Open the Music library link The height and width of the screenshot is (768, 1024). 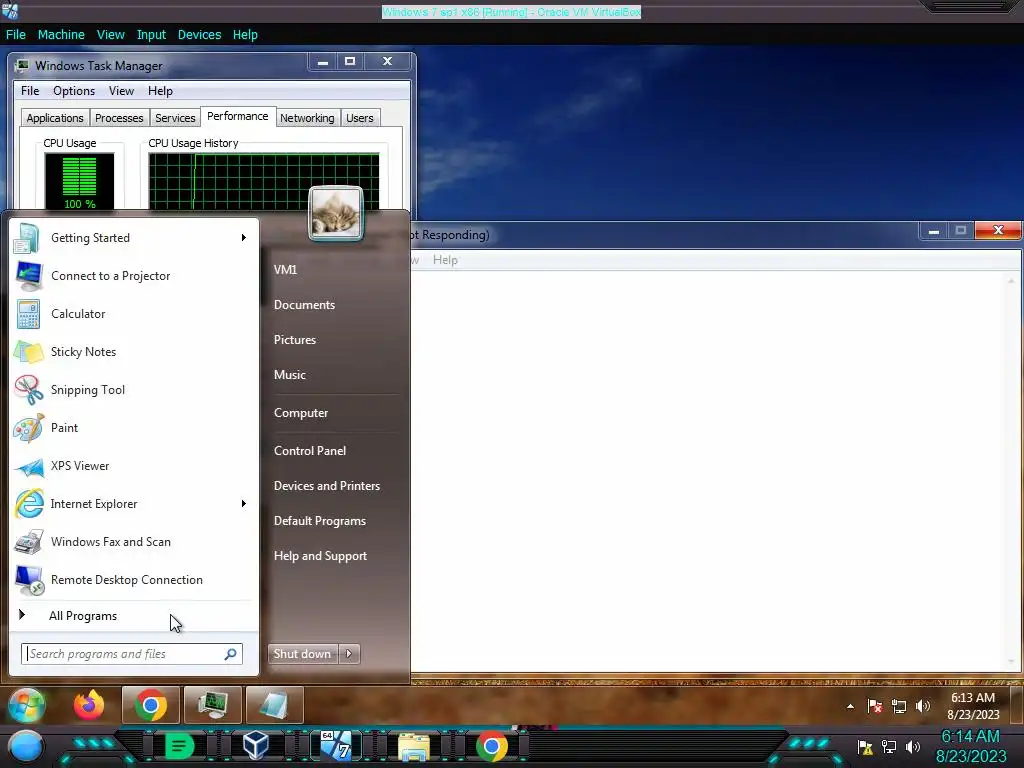click(290, 375)
